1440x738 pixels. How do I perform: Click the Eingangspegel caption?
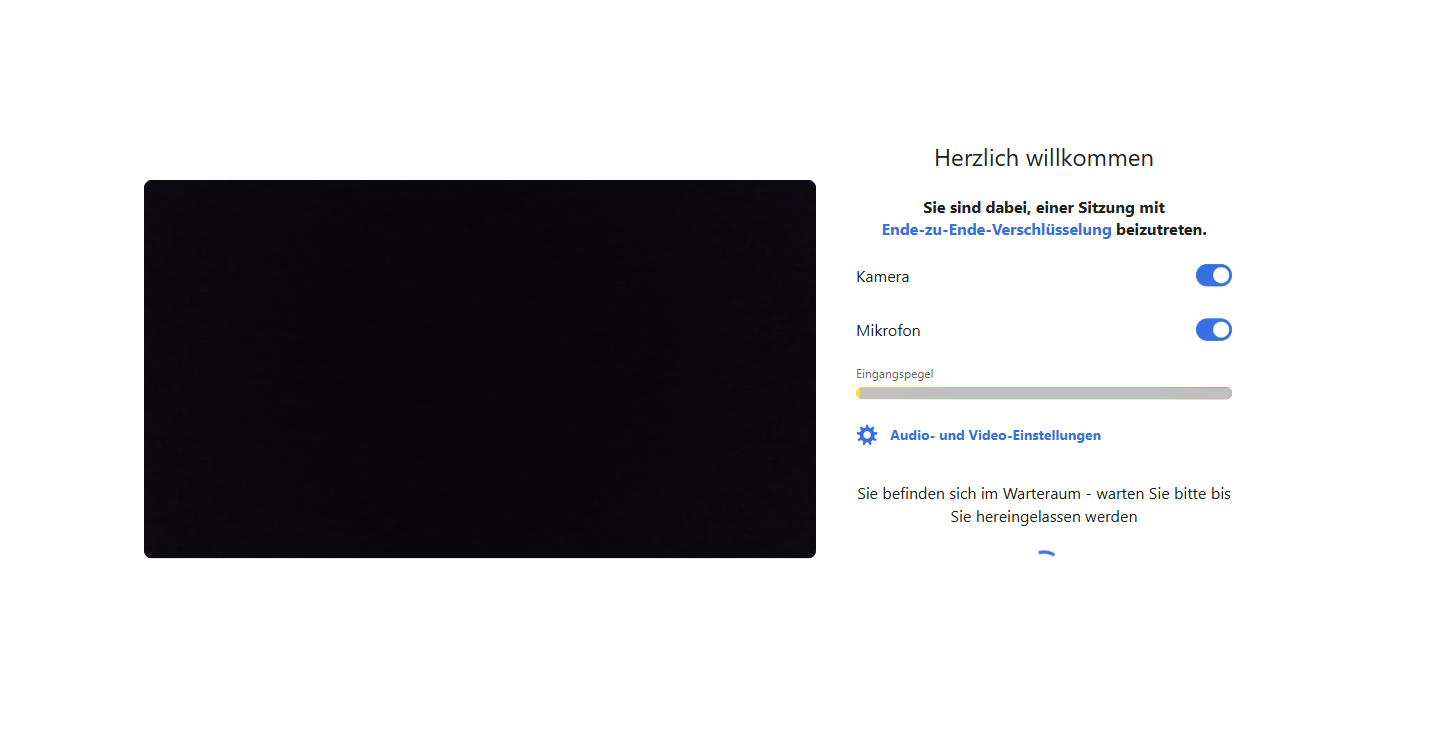(x=894, y=374)
